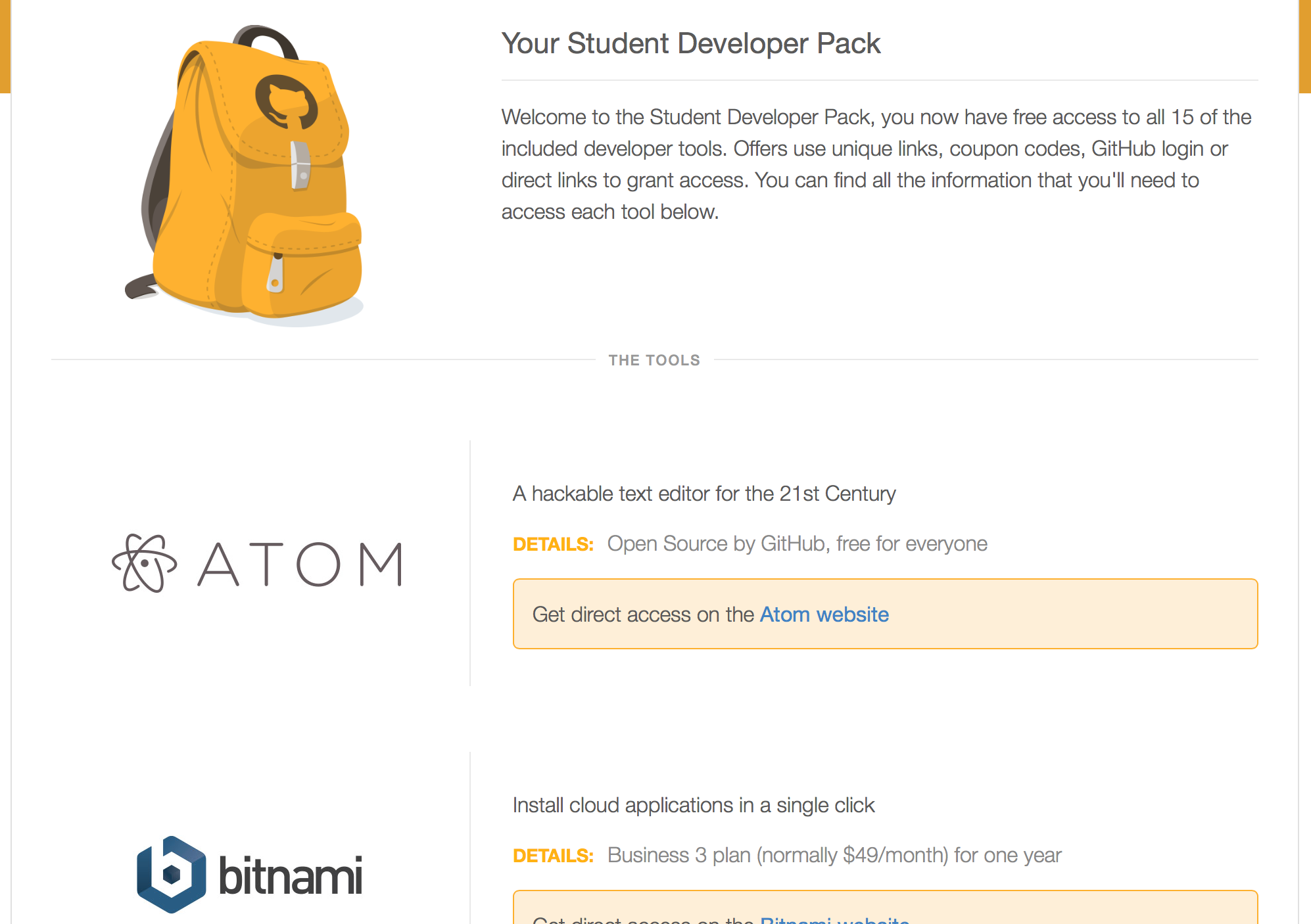The image size is (1311, 924).
Task: Click the Business 3 plan details text
Action: [x=834, y=856]
